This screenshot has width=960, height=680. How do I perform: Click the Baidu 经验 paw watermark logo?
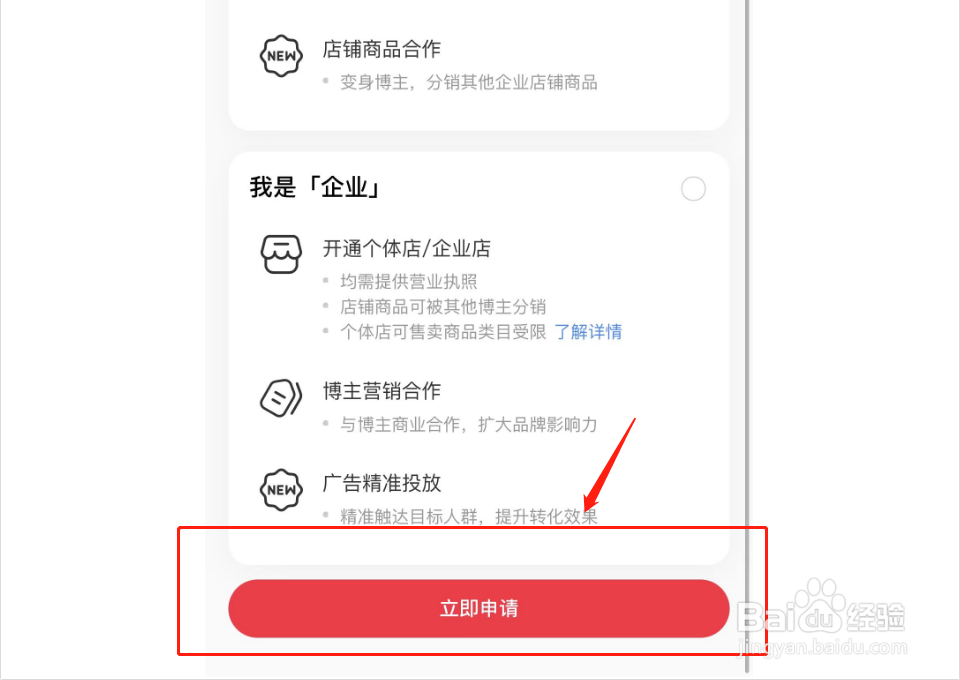[x=822, y=608]
